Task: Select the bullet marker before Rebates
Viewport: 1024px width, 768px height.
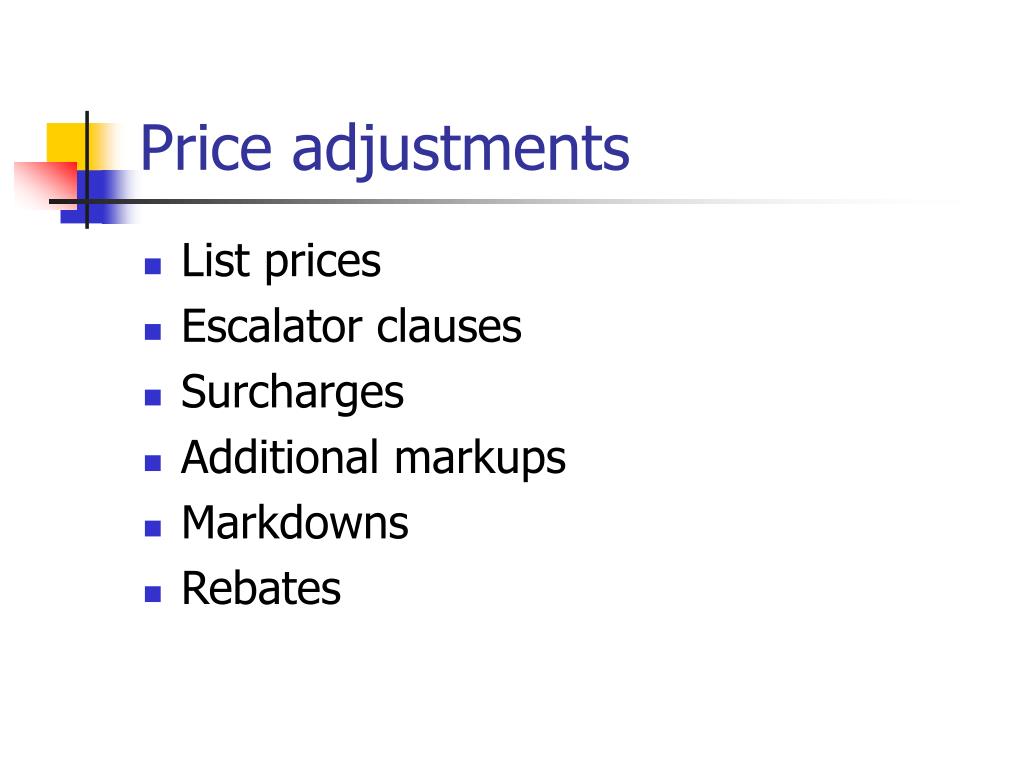Action: point(153,594)
